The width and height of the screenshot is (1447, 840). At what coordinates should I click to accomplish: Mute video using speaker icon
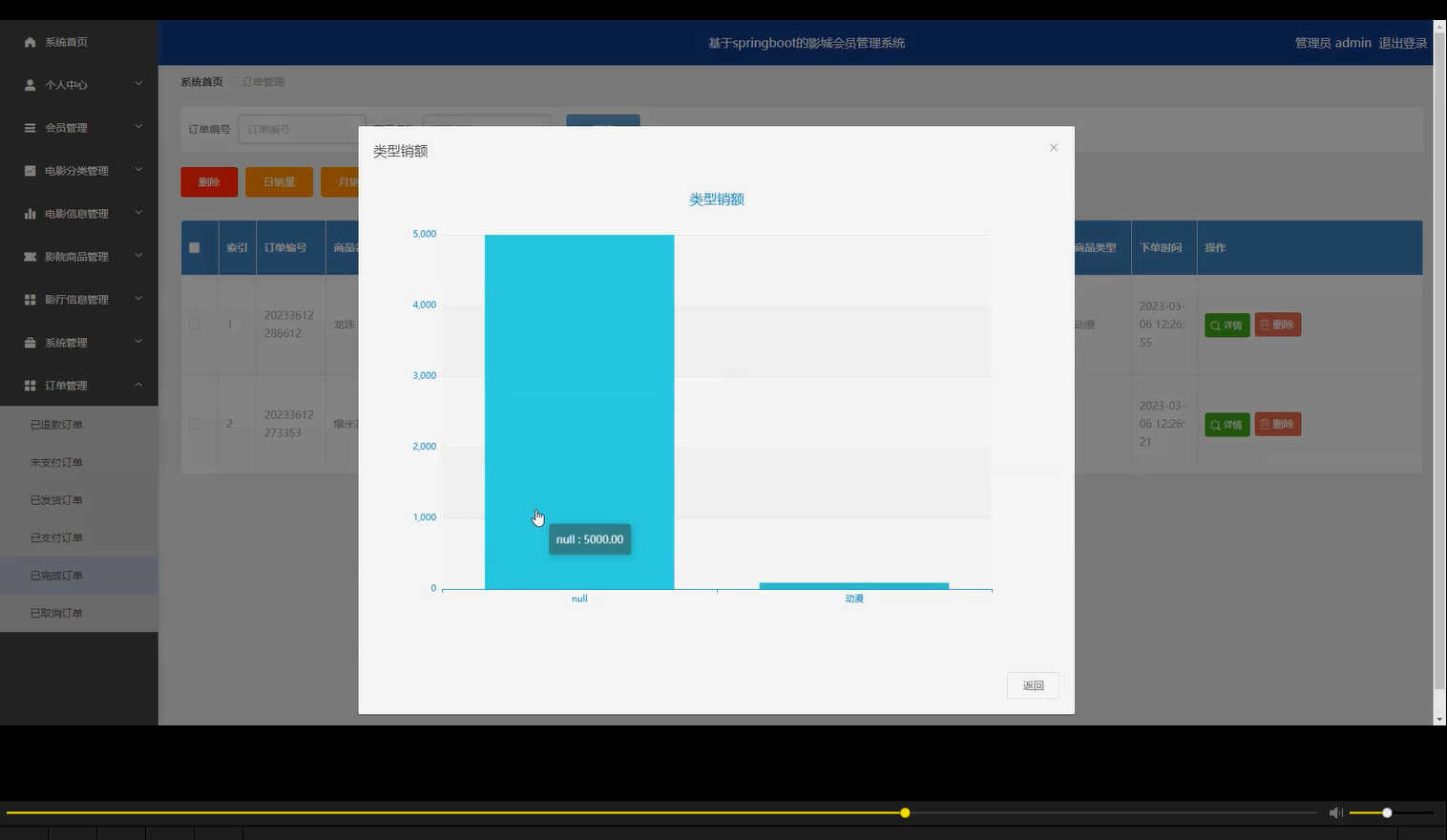(x=1335, y=812)
